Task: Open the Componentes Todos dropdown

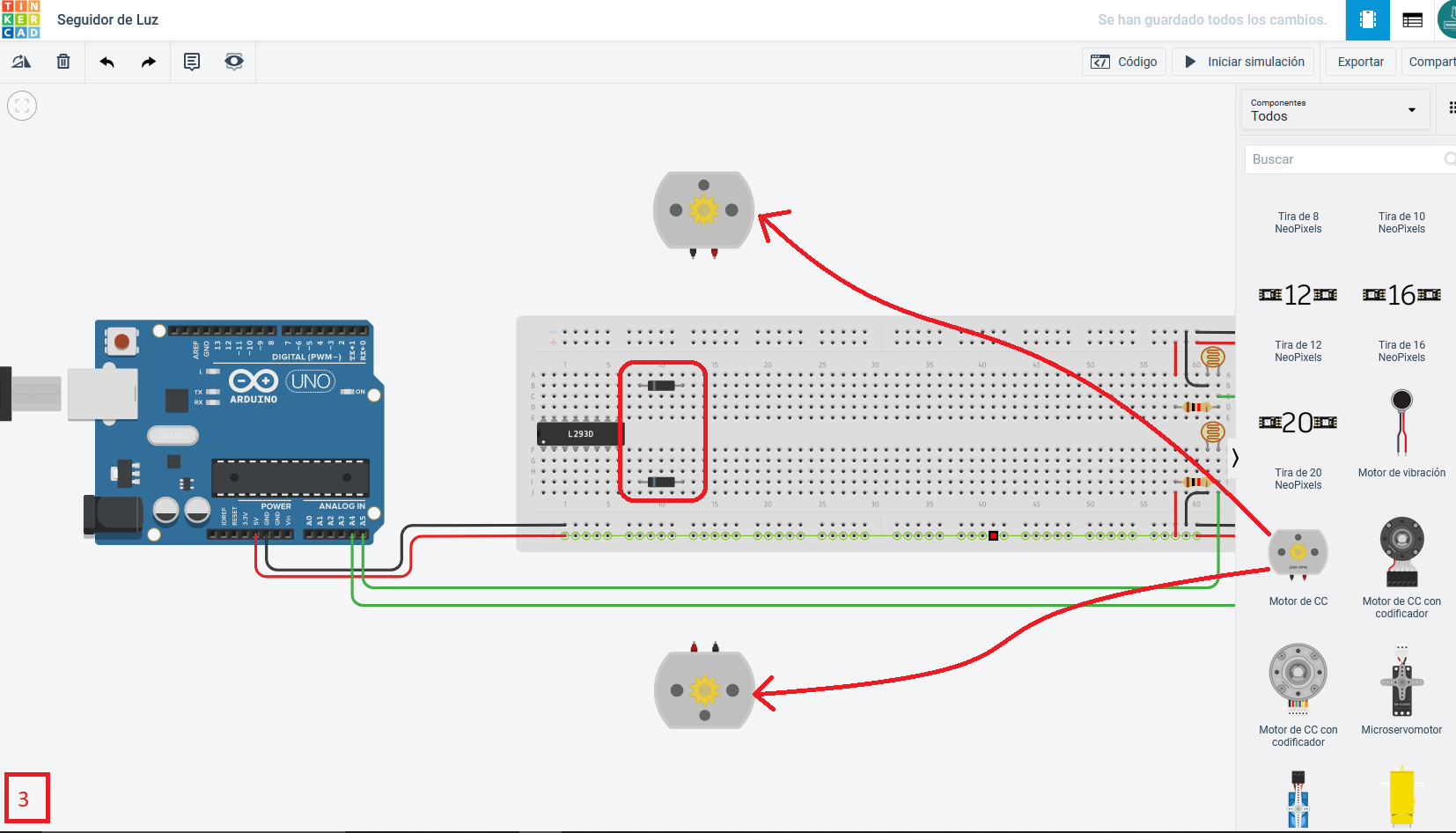Action: point(1335,110)
